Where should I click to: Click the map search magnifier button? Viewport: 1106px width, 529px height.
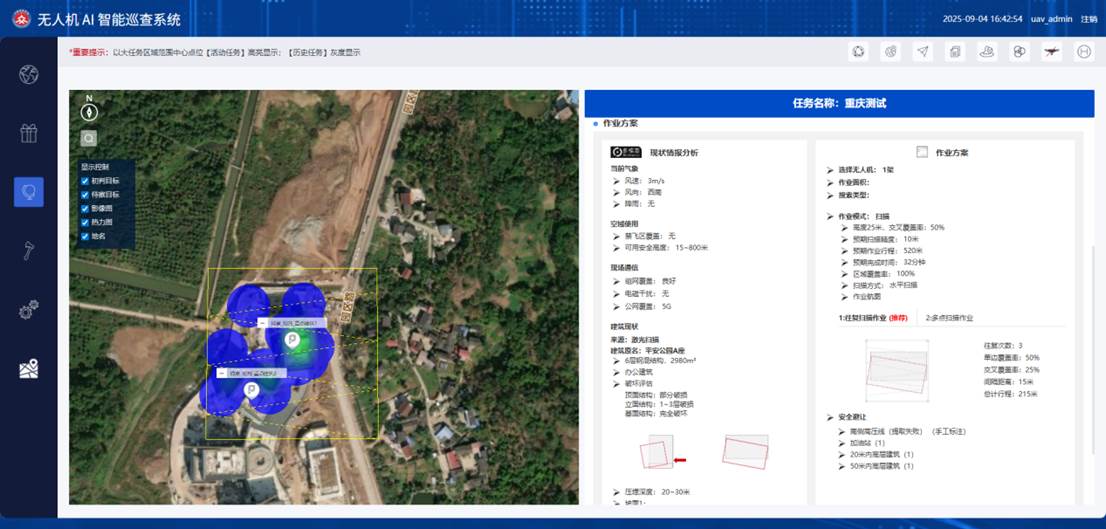(x=89, y=139)
